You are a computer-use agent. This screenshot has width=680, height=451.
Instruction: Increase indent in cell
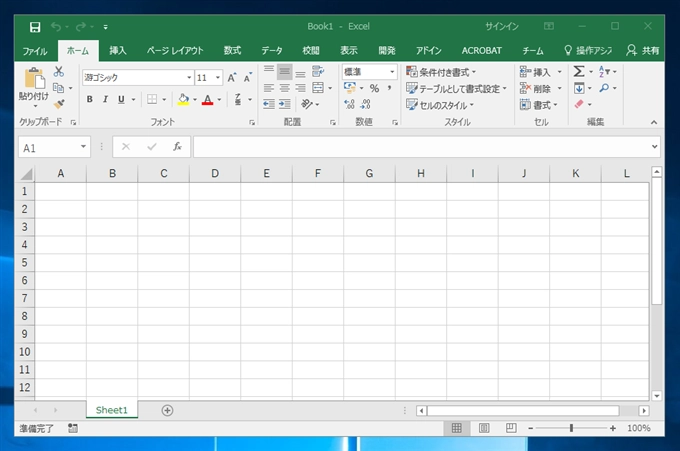coord(284,104)
